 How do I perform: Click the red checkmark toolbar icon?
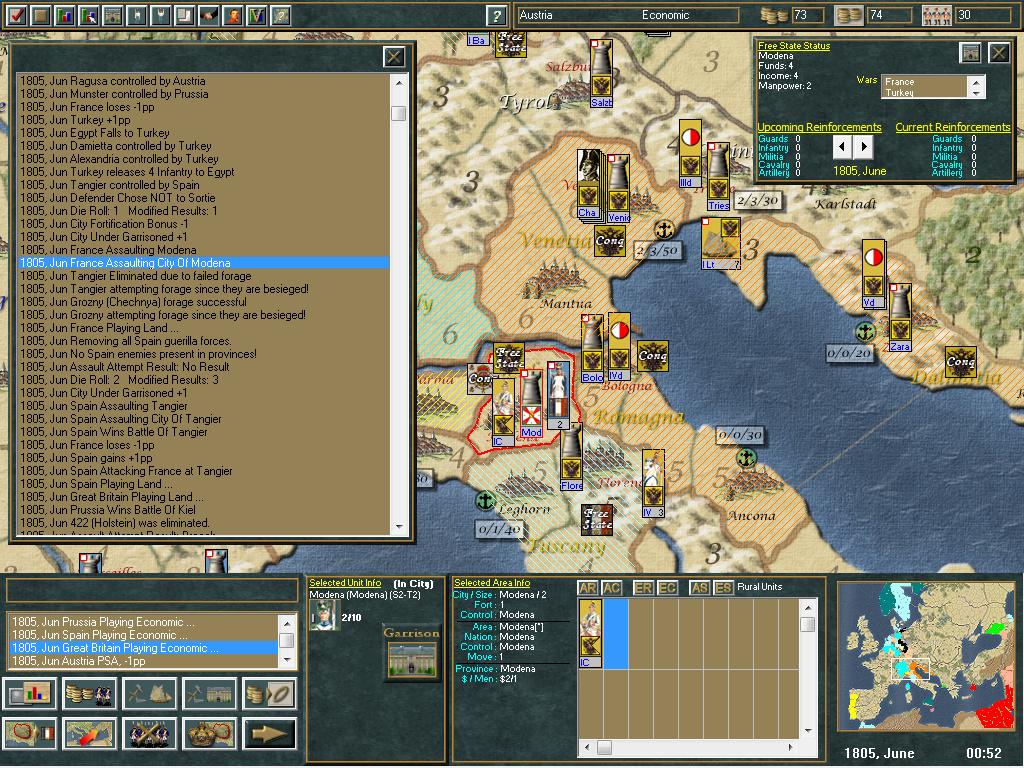tap(16, 15)
